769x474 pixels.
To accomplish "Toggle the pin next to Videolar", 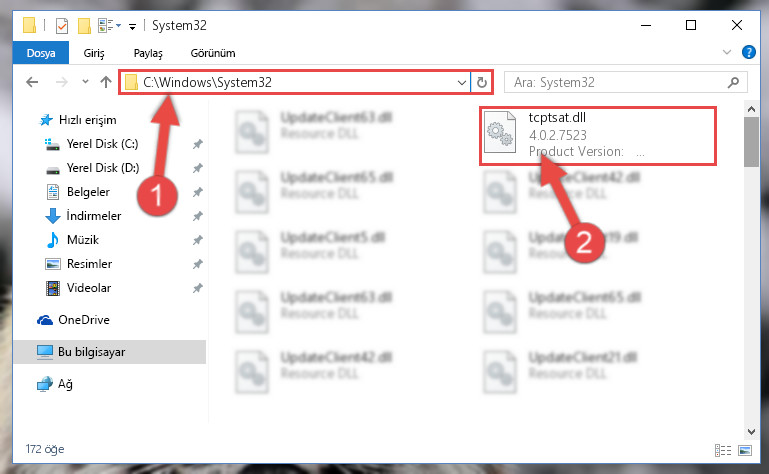I will pos(198,288).
